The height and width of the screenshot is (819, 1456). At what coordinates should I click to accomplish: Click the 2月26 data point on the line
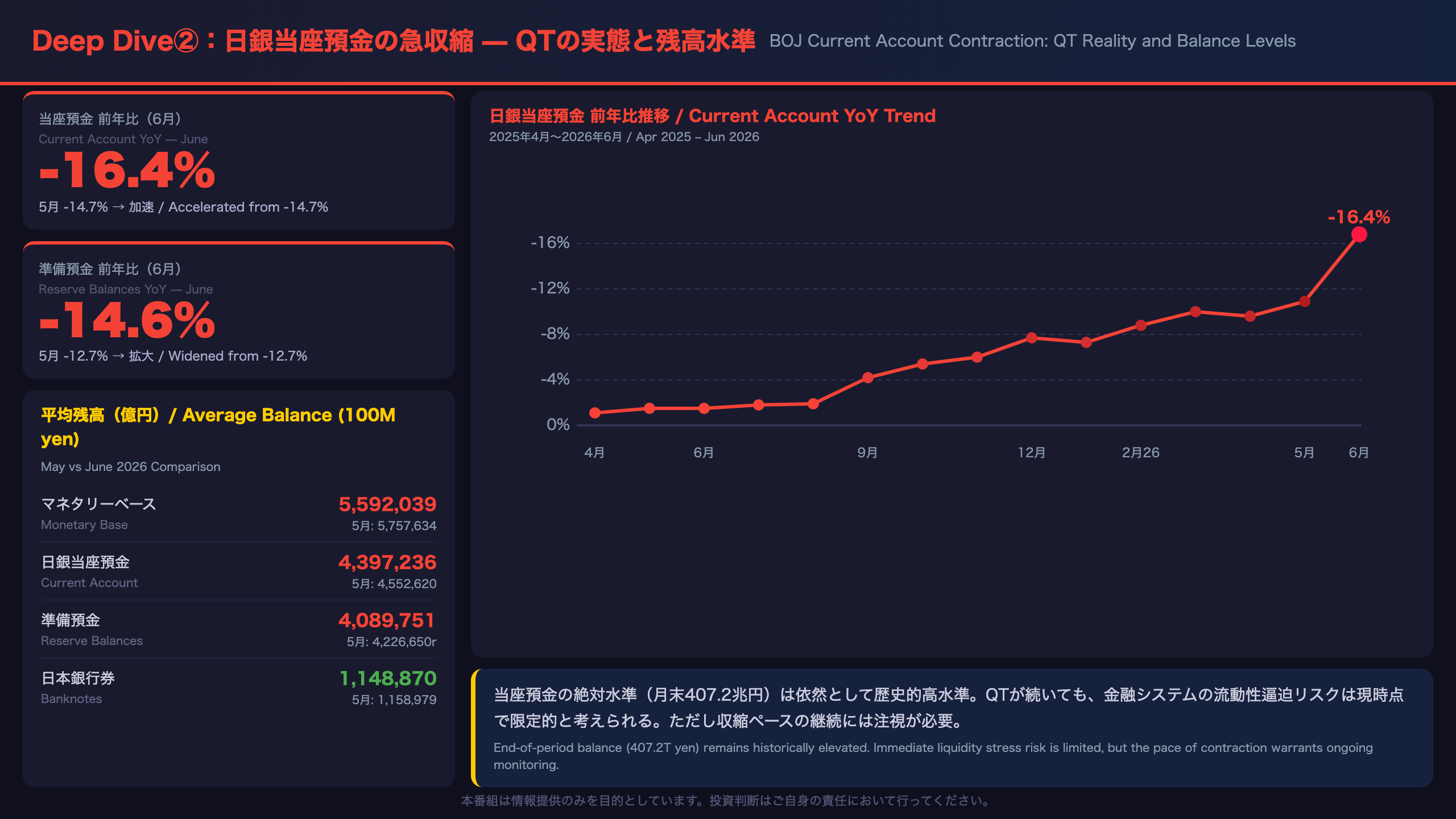click(1140, 325)
